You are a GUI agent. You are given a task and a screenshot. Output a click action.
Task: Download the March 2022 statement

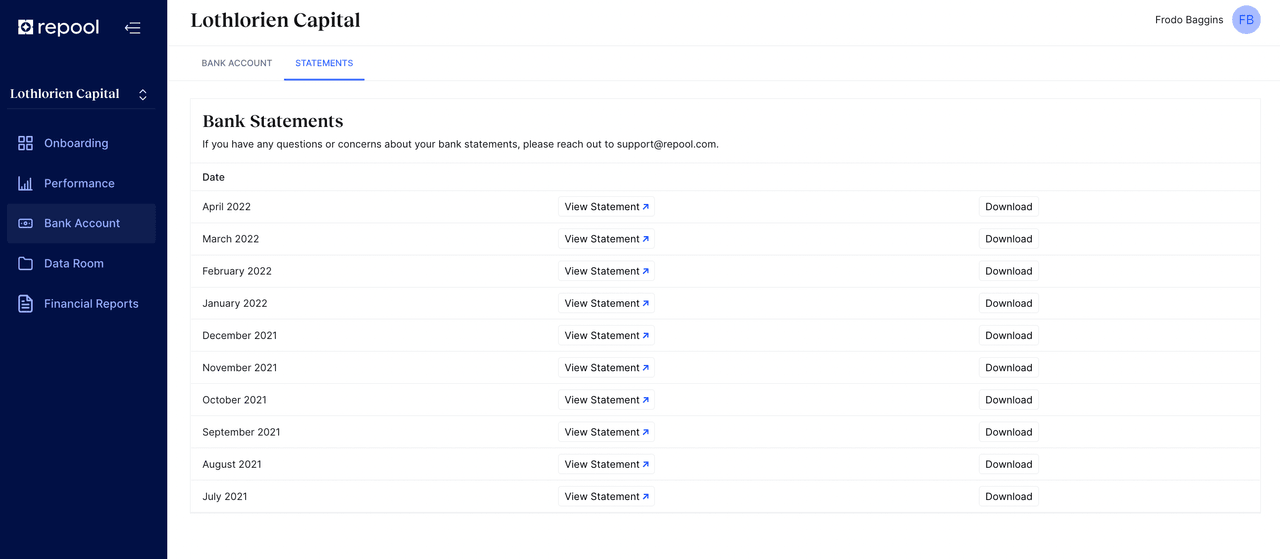click(x=1008, y=239)
